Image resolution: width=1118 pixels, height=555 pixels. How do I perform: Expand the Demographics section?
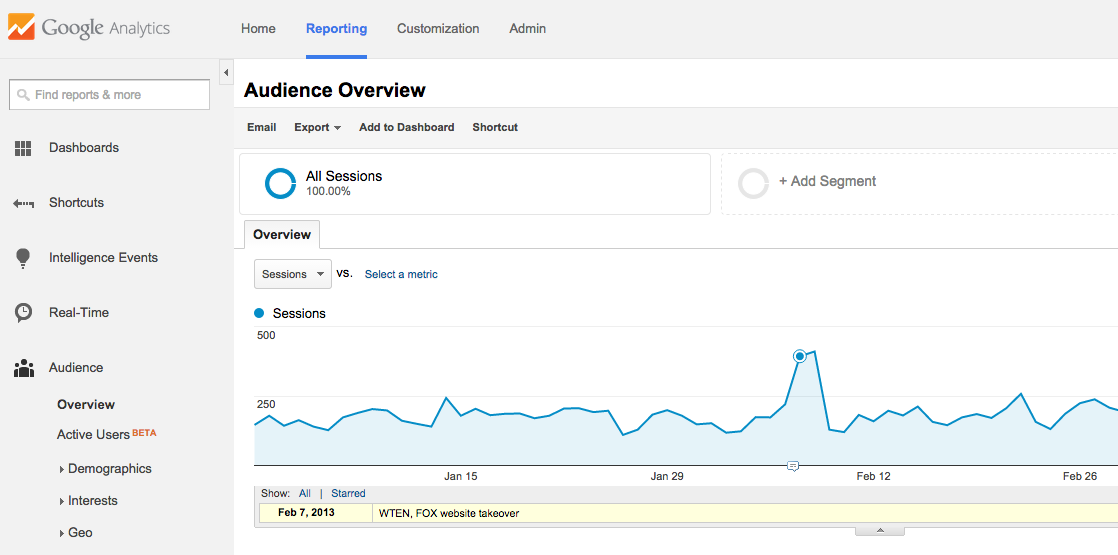pyautogui.click(x=109, y=468)
